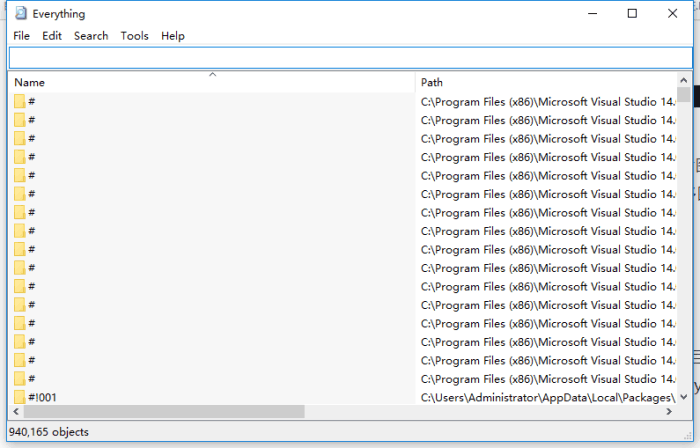The height and width of the screenshot is (448, 700).
Task: Select the folder icon beside #!001
Action: coord(20,397)
